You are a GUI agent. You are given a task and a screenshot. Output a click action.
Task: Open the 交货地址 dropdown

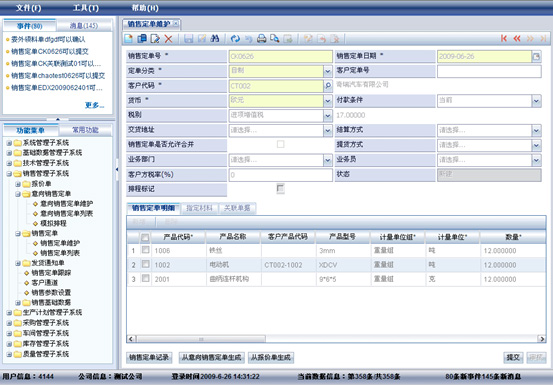328,130
